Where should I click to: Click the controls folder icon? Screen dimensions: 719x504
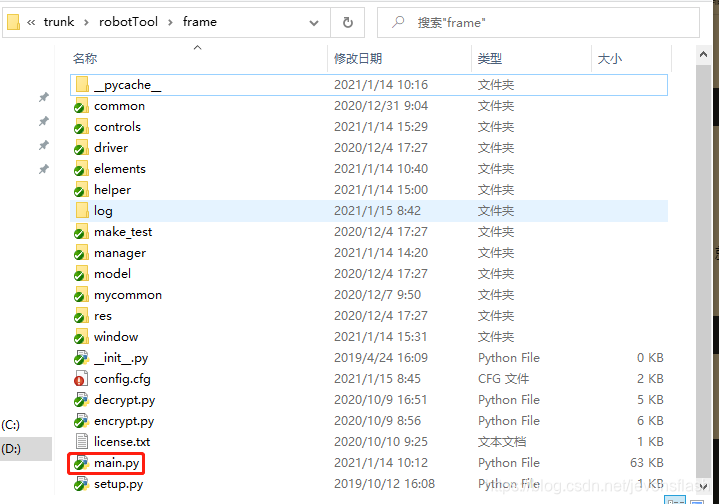coord(81,127)
